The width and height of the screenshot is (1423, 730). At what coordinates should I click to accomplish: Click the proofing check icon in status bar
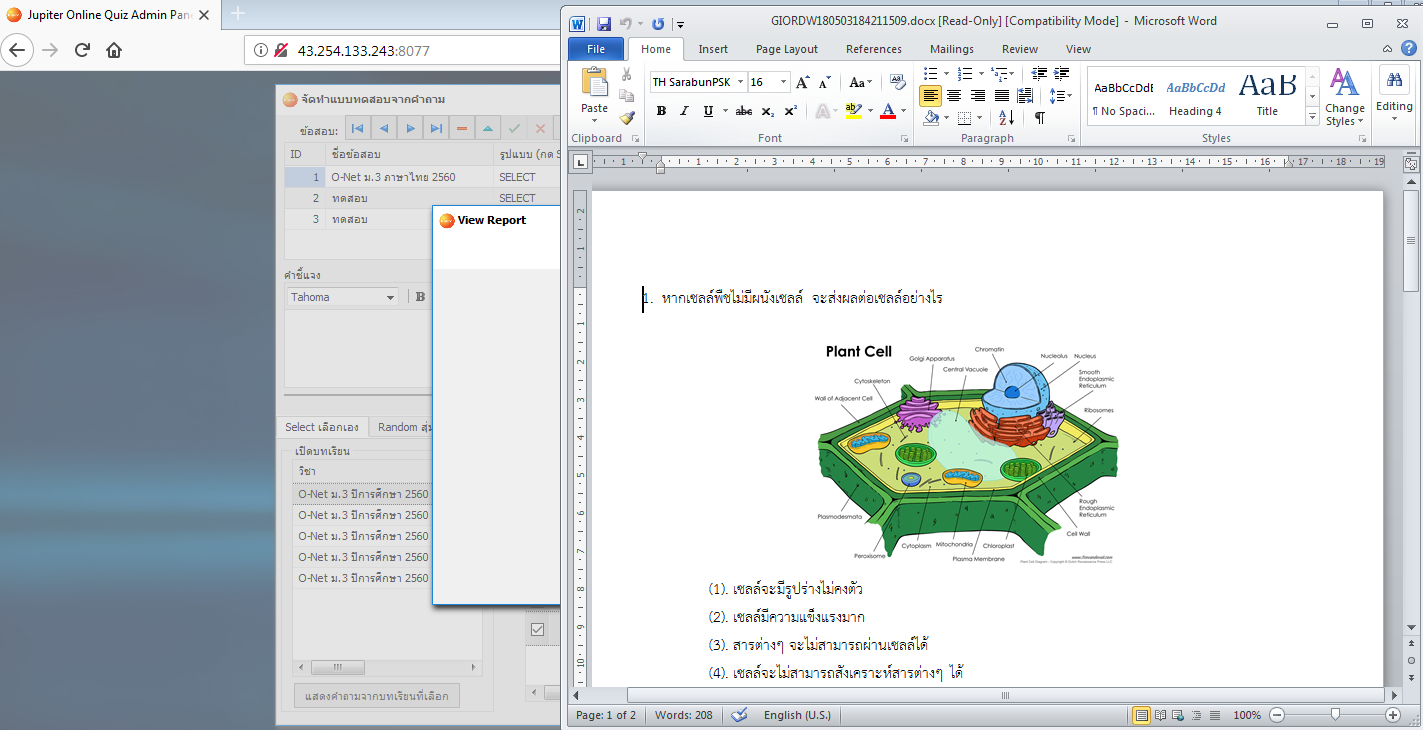[740, 715]
